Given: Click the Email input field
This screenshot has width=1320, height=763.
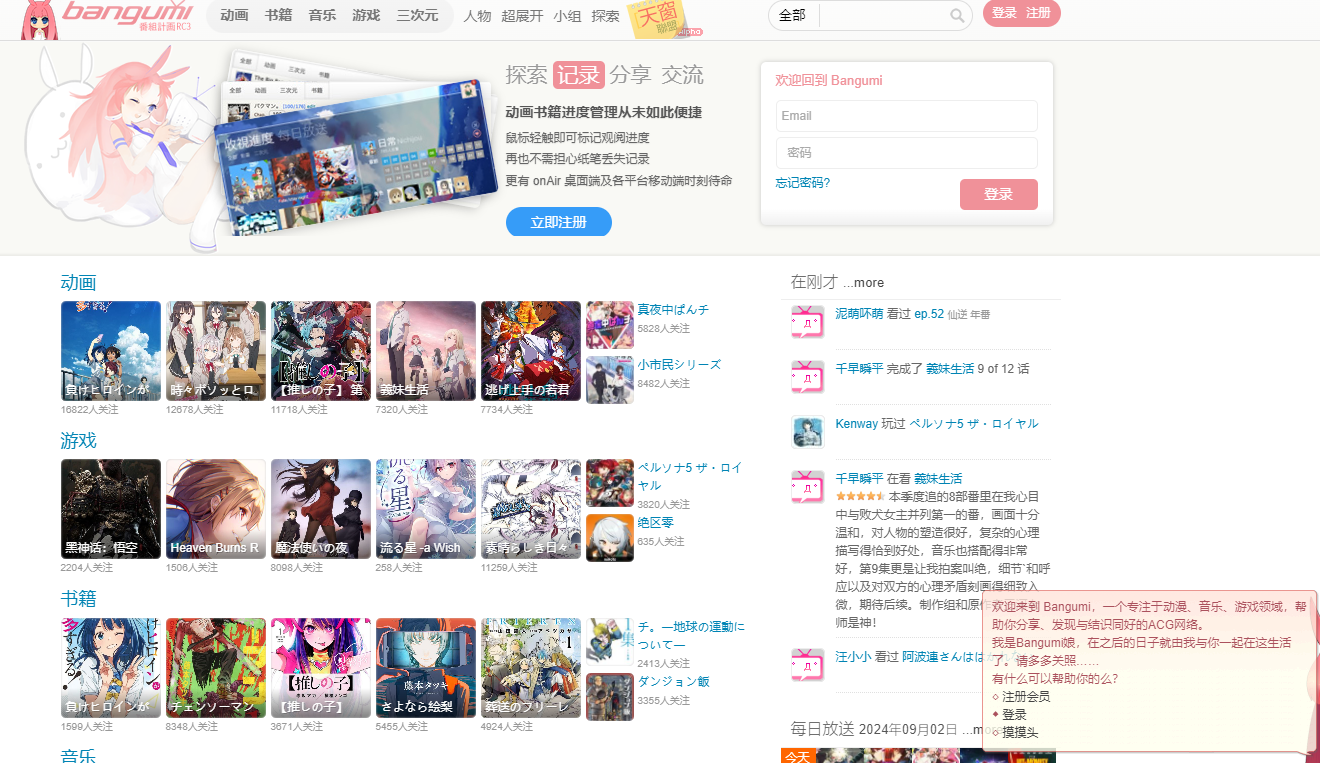Looking at the screenshot, I should click(906, 115).
